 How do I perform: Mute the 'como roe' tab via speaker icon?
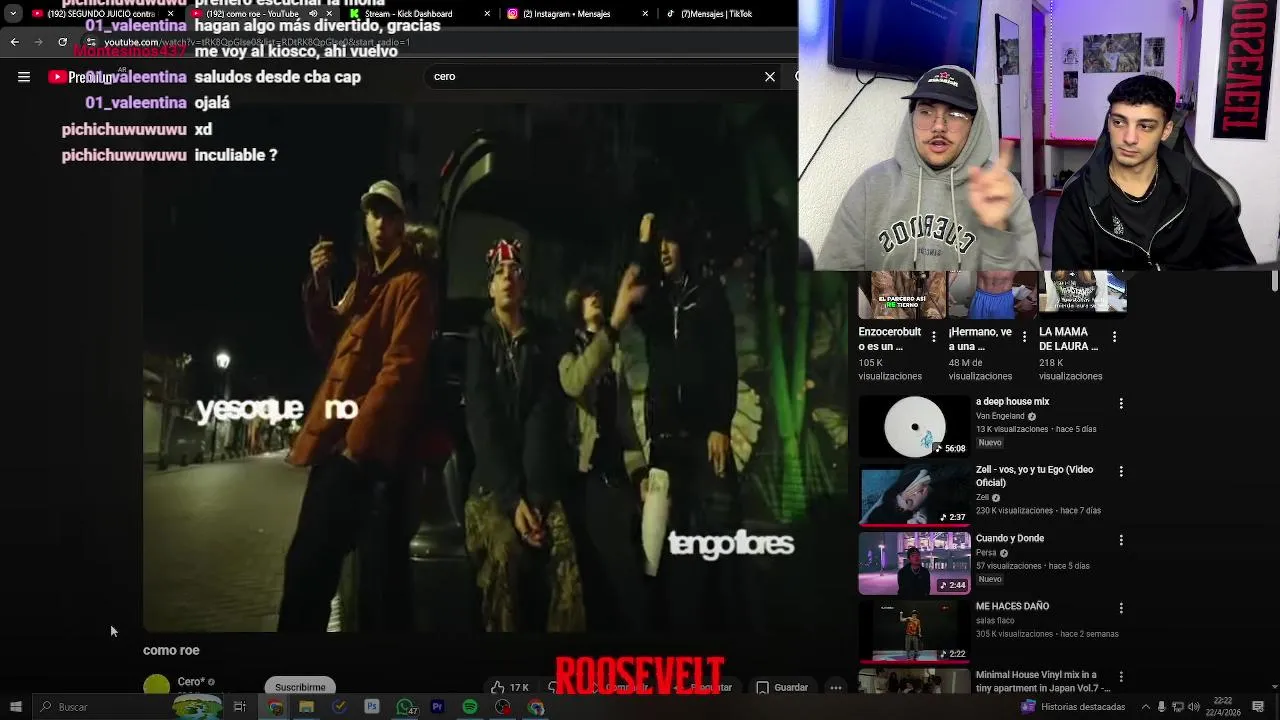coord(312,14)
